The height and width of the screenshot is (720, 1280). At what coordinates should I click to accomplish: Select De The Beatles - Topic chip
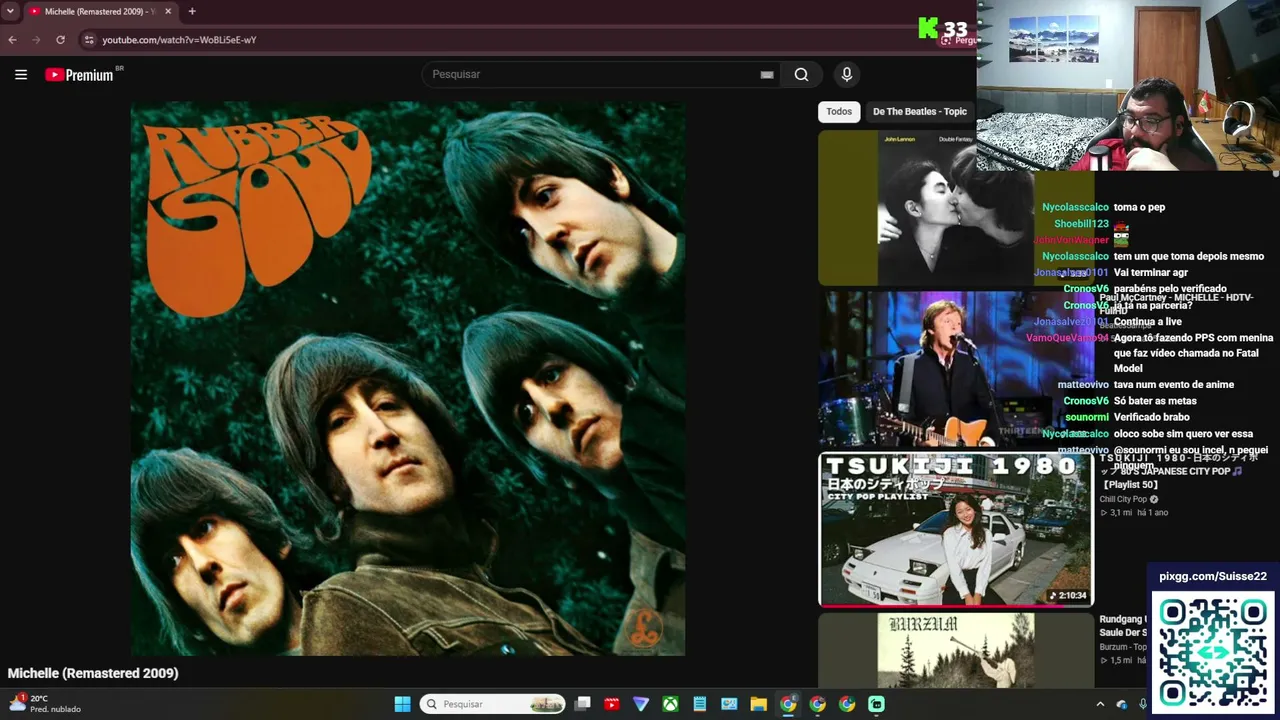coord(920,112)
